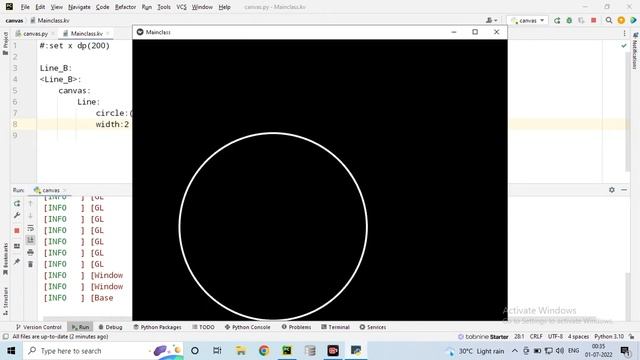Click the taskbar search box
The width and height of the screenshot is (640, 360).
101,351
